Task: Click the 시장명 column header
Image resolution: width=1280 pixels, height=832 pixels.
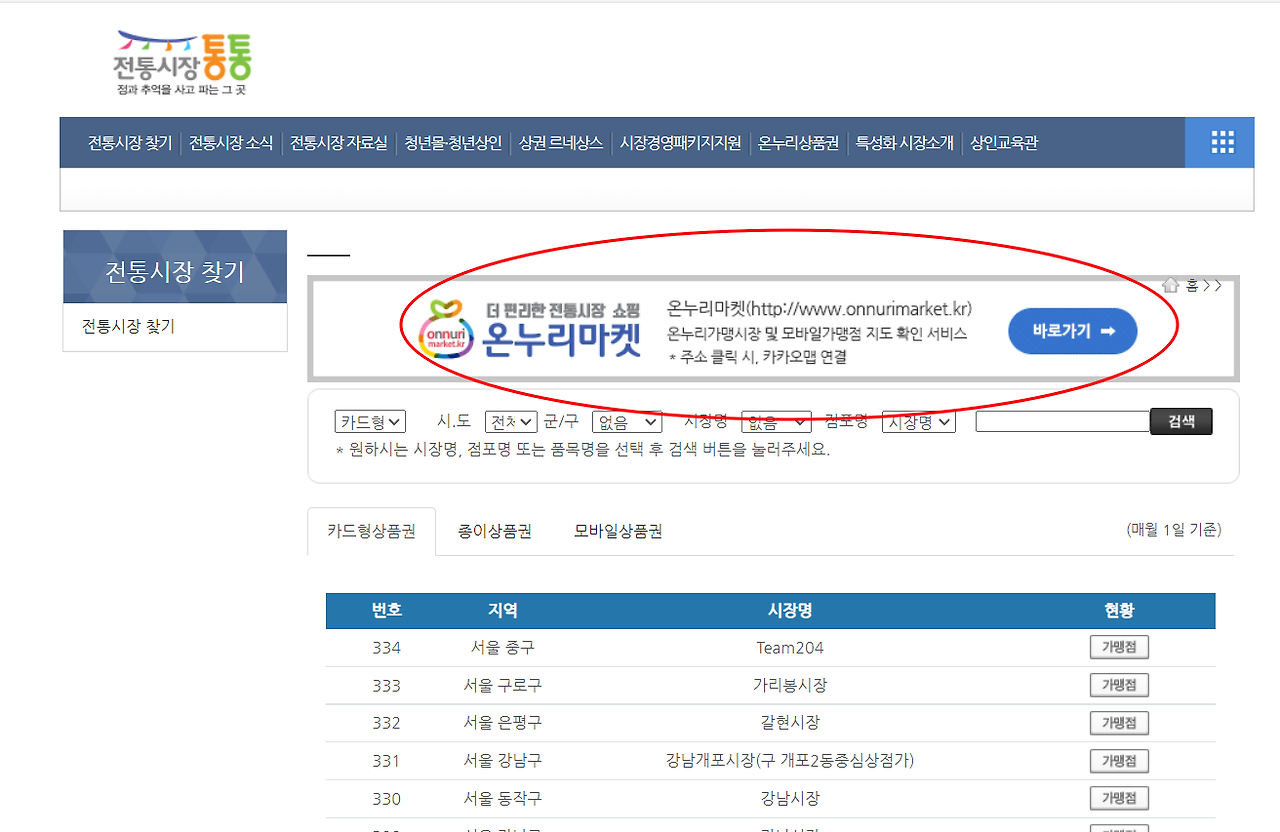Action: 790,611
